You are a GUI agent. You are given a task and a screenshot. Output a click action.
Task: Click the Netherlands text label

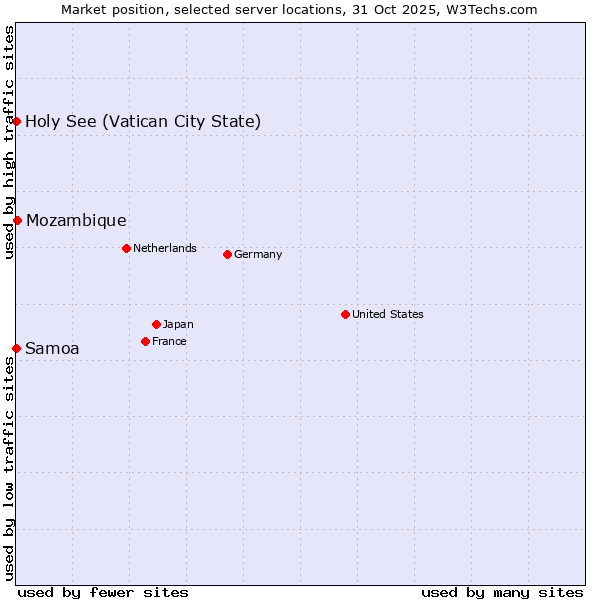tap(164, 248)
